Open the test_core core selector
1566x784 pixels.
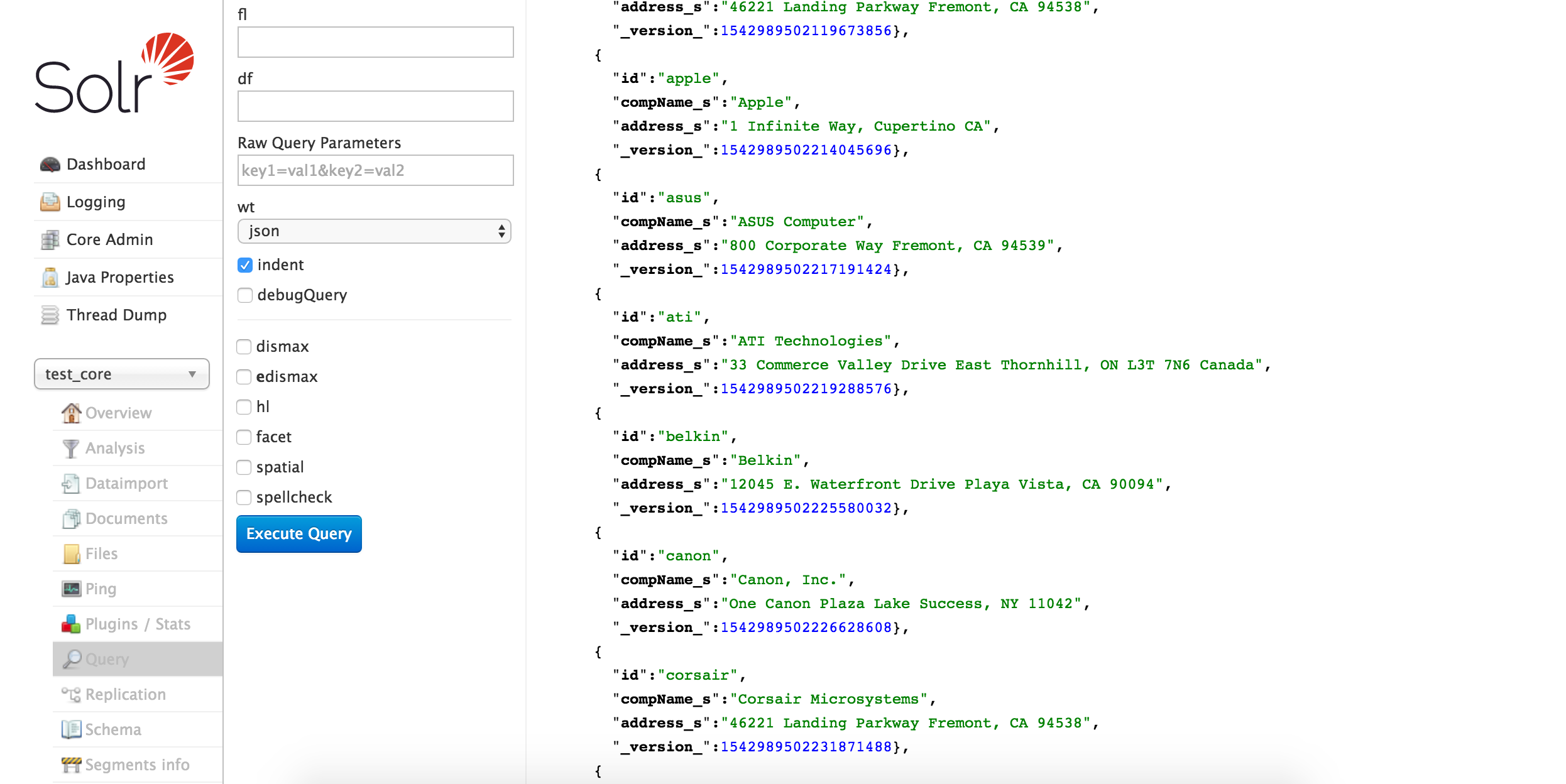coord(122,374)
